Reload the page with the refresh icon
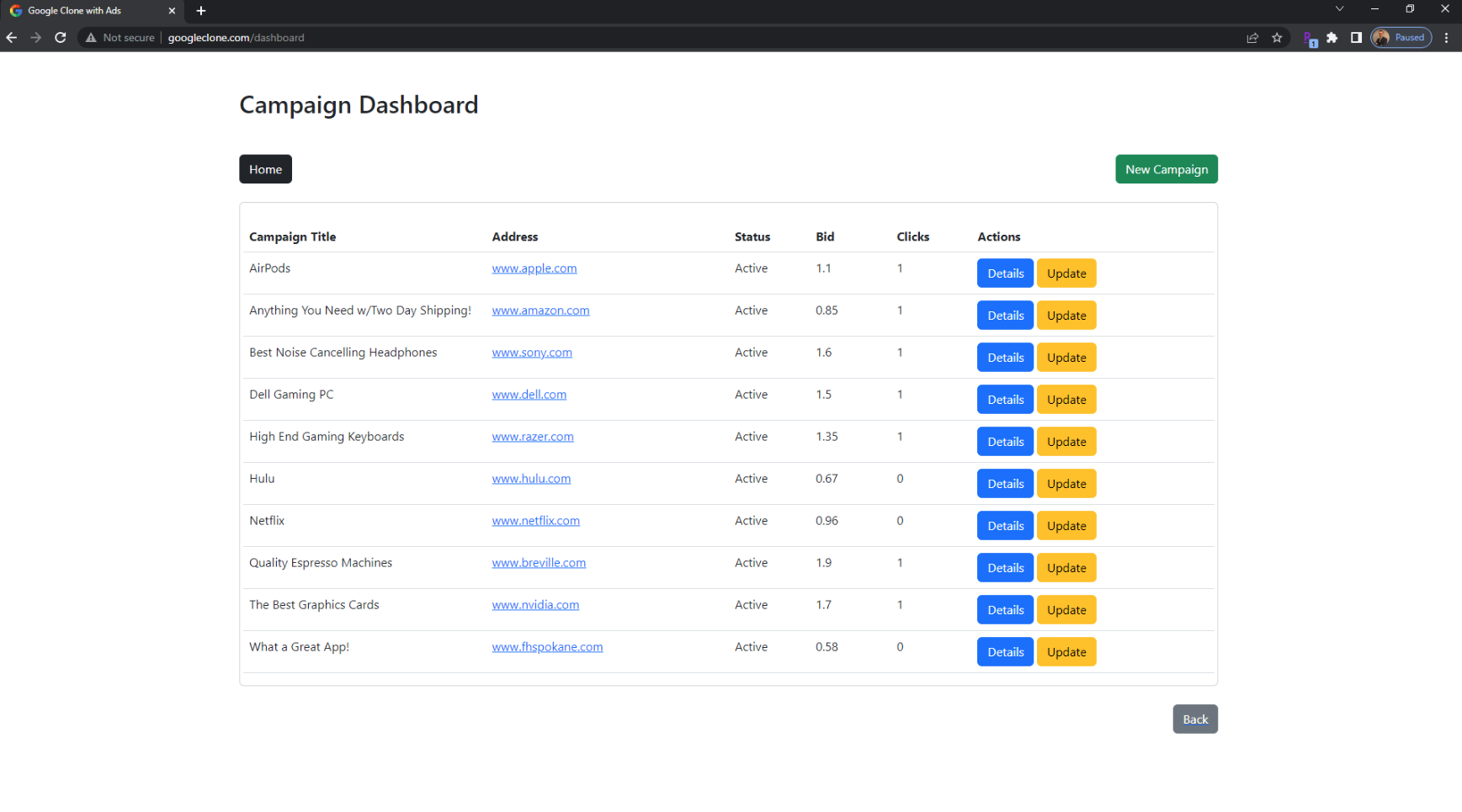 [x=61, y=37]
